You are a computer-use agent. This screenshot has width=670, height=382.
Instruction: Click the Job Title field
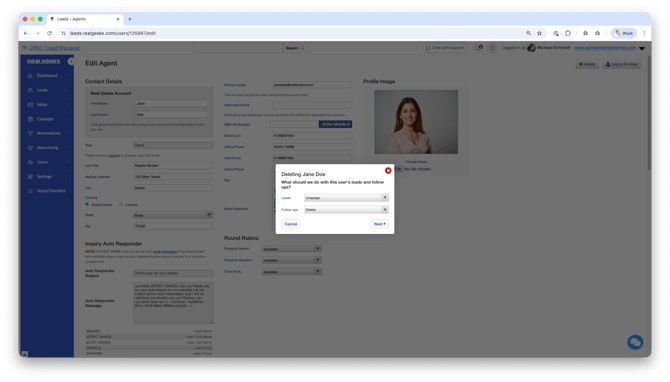(173, 165)
